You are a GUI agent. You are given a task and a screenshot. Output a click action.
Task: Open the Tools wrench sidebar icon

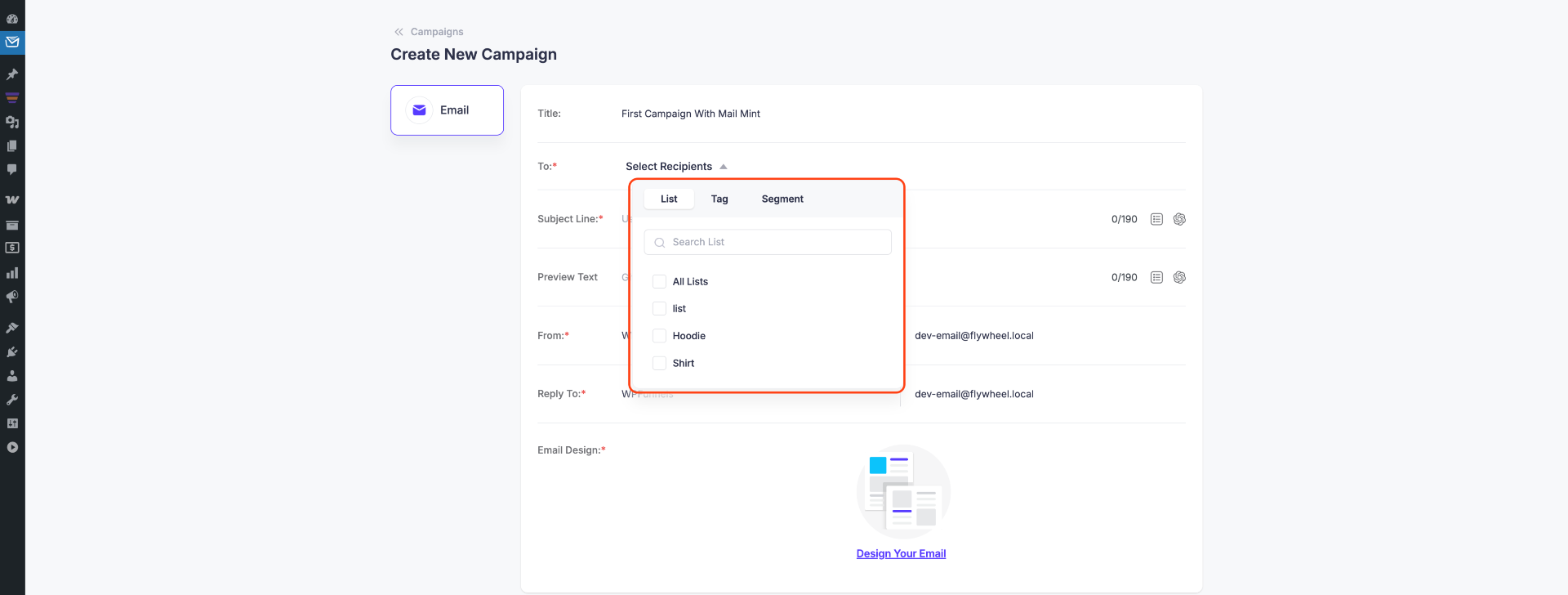[x=12, y=400]
